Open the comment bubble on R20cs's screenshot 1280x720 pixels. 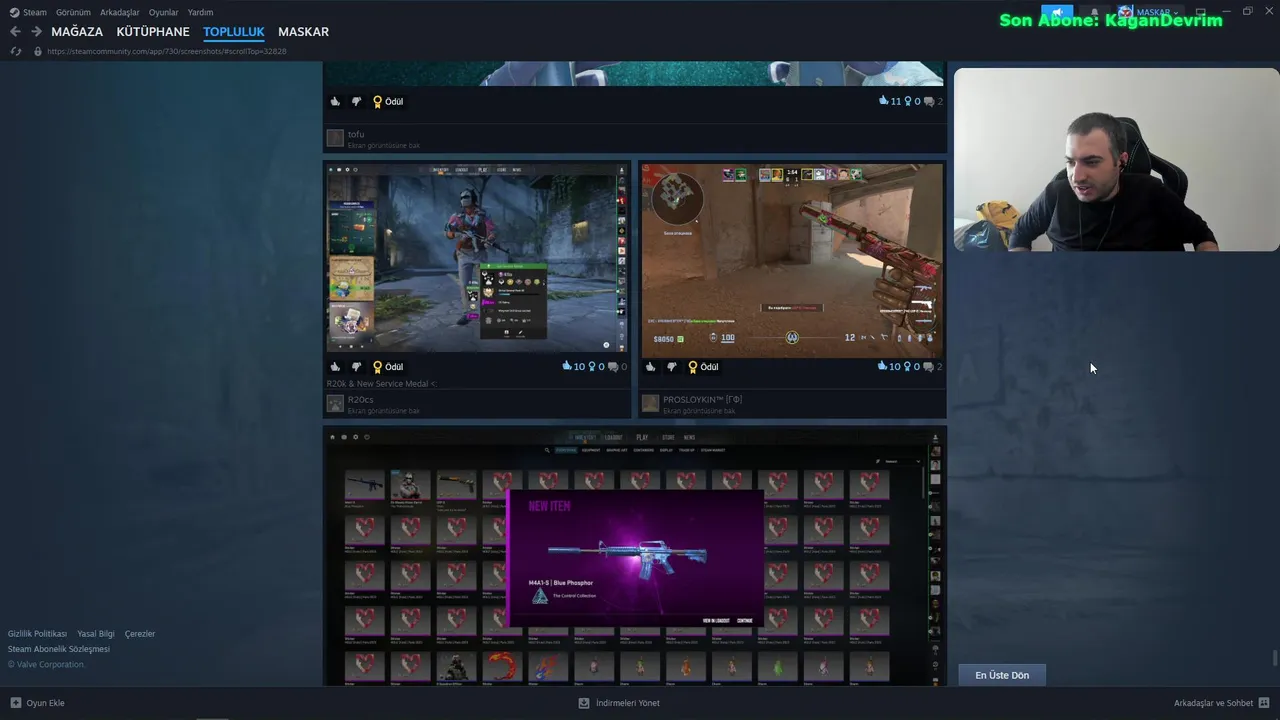(614, 367)
